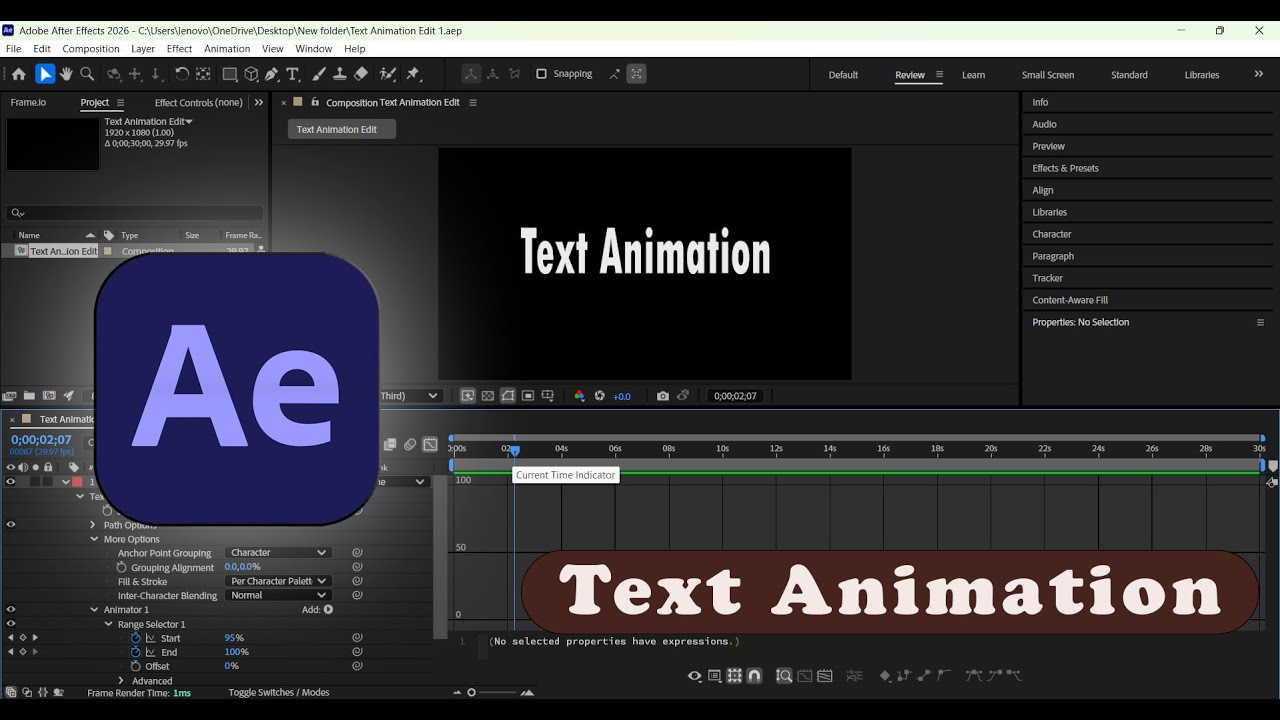This screenshot has height=720, width=1280.
Task: Select the Eraser tool
Action: 361,74
